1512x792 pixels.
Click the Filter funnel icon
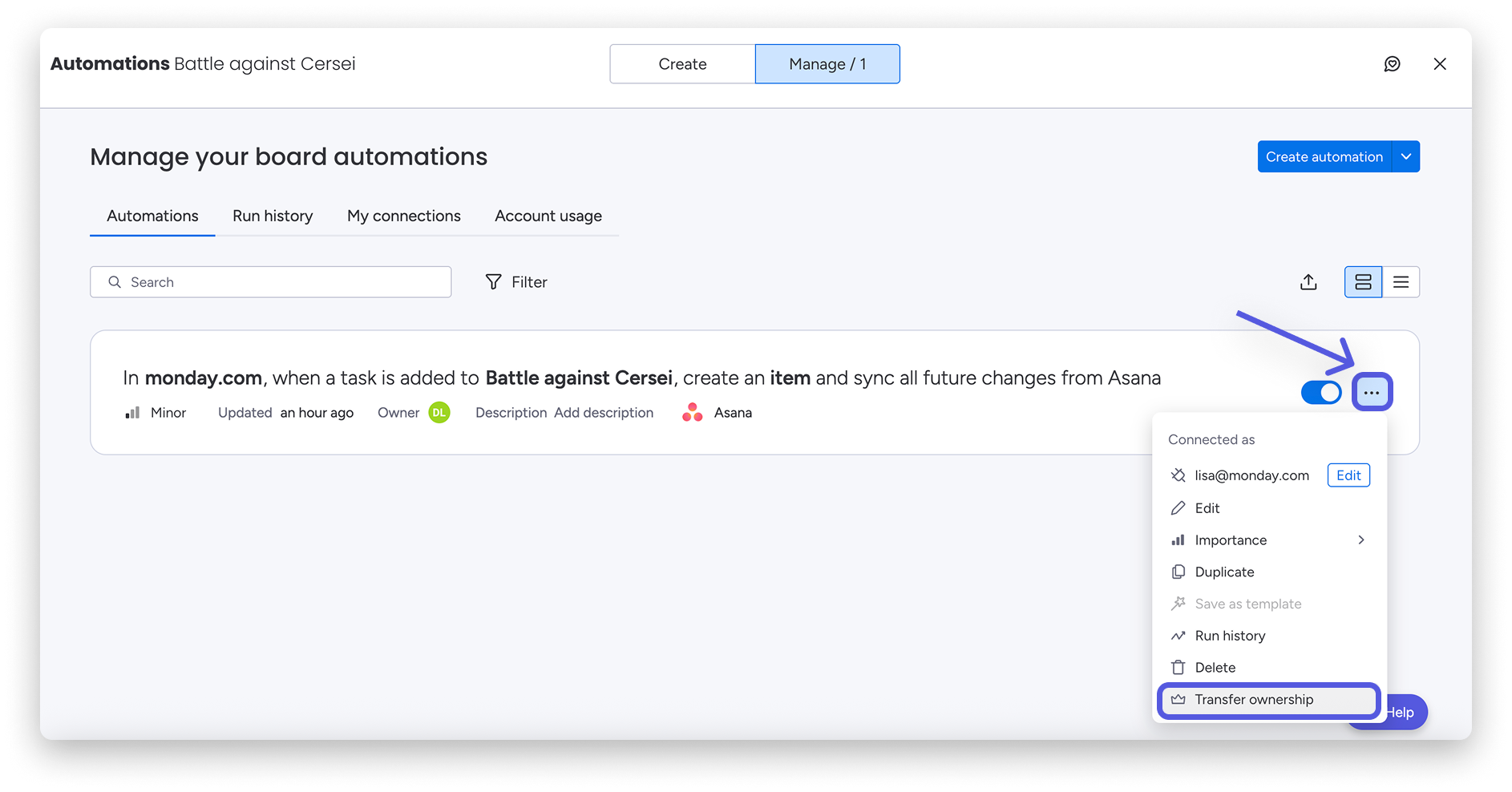tap(494, 282)
